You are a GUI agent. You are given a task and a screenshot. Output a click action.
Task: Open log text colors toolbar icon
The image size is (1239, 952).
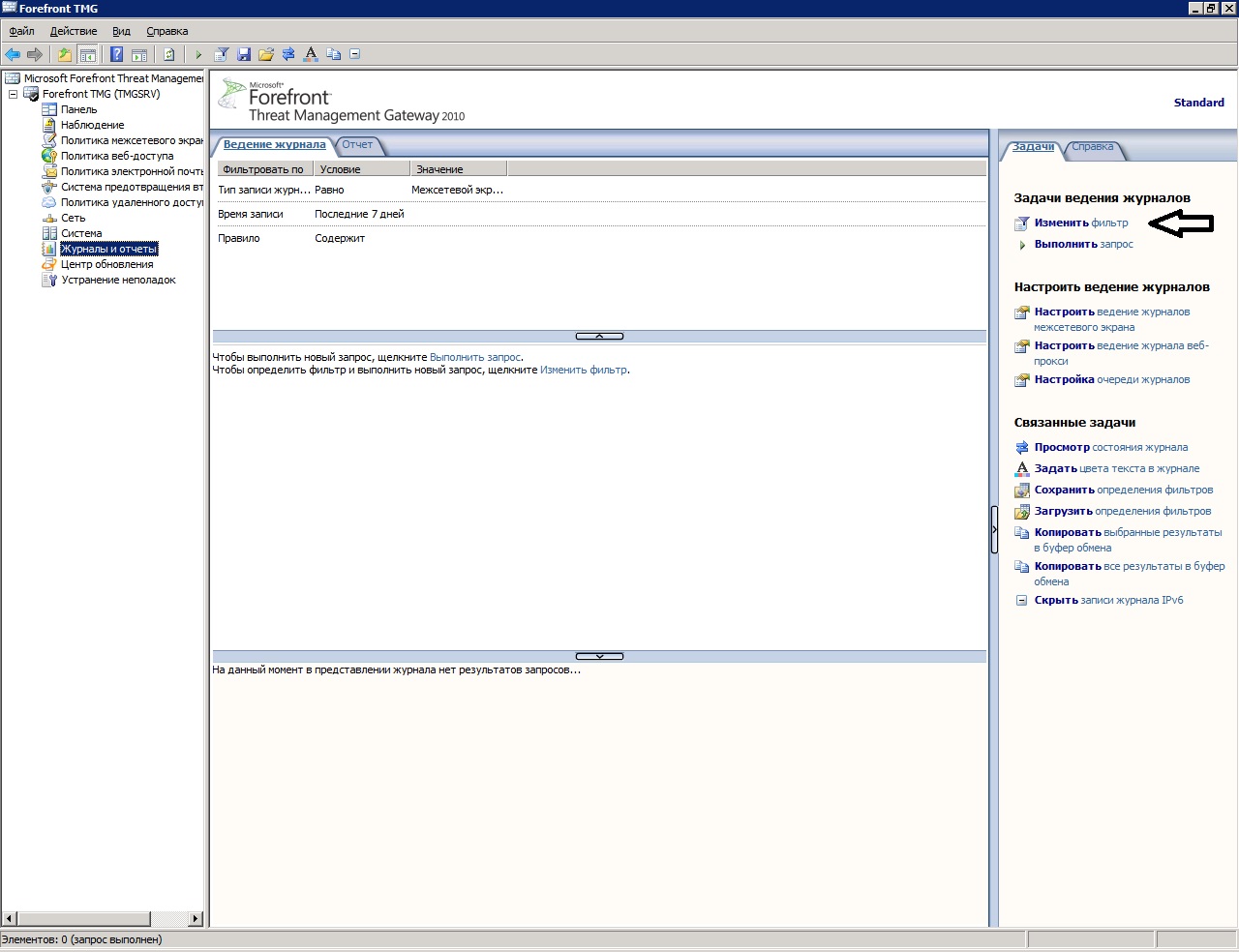(311, 54)
